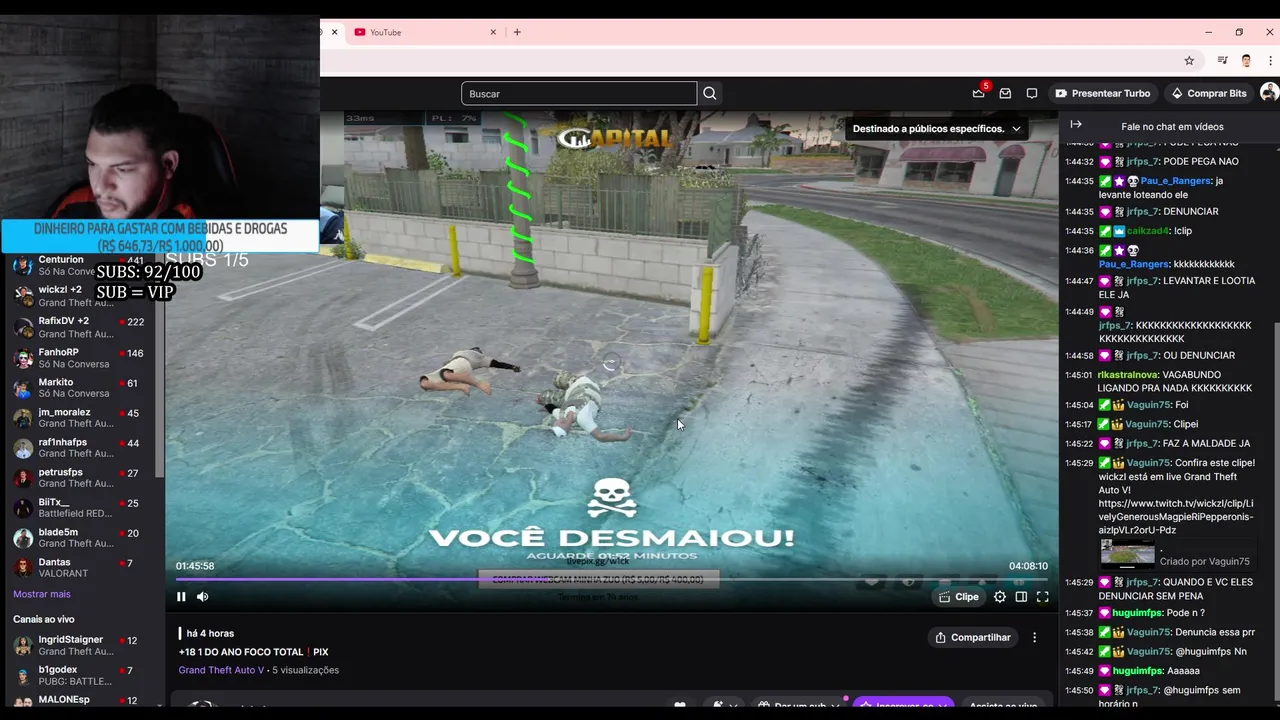Screen dimensions: 1280x720
Task: Pause the video with the pause button
Action: tap(181, 597)
